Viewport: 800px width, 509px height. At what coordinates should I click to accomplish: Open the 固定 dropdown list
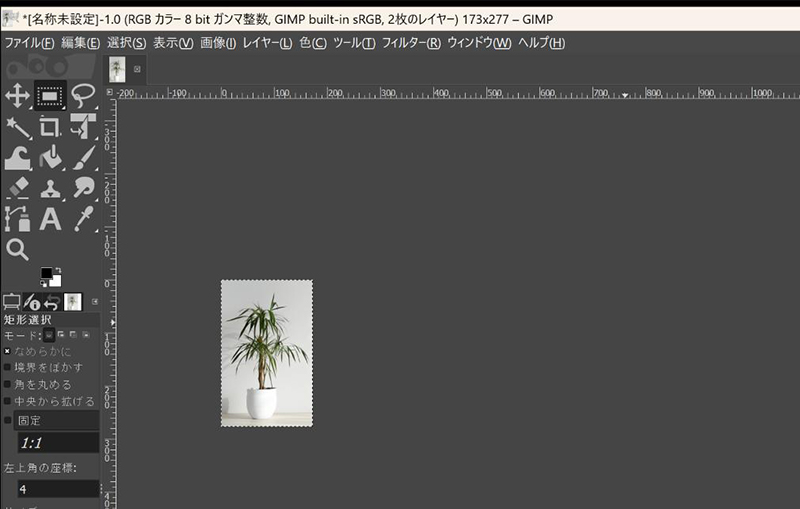coord(56,420)
